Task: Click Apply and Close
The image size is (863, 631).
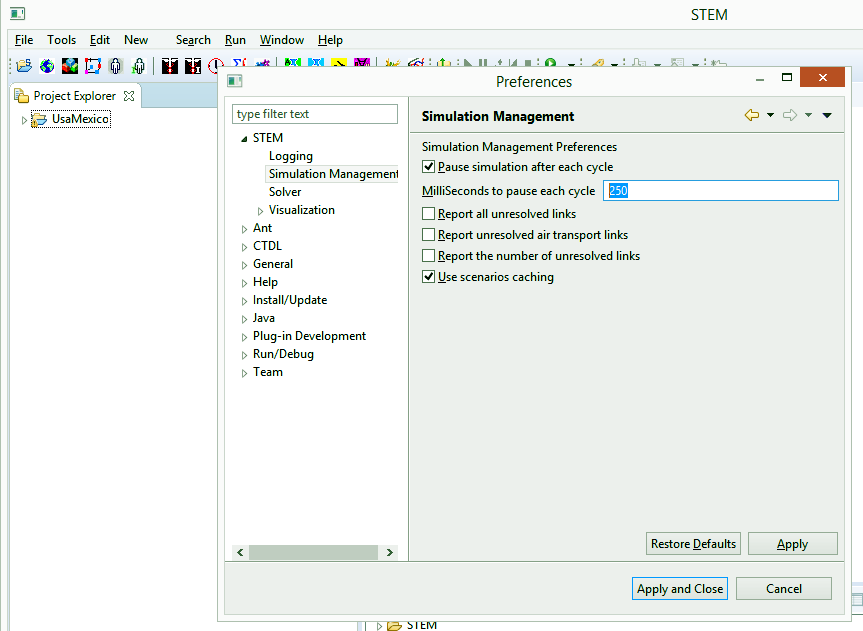Action: click(680, 589)
